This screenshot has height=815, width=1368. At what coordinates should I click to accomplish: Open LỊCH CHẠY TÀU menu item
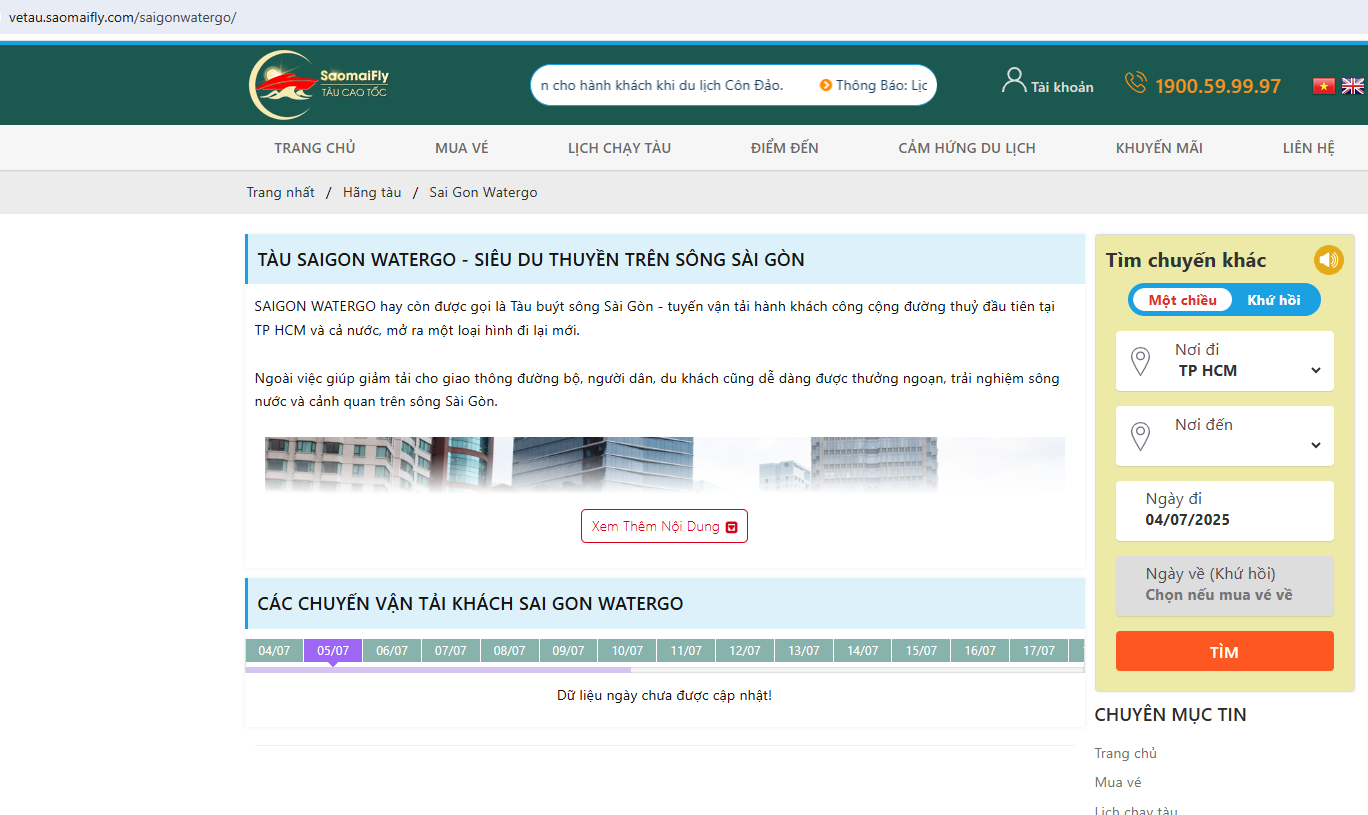tap(620, 148)
